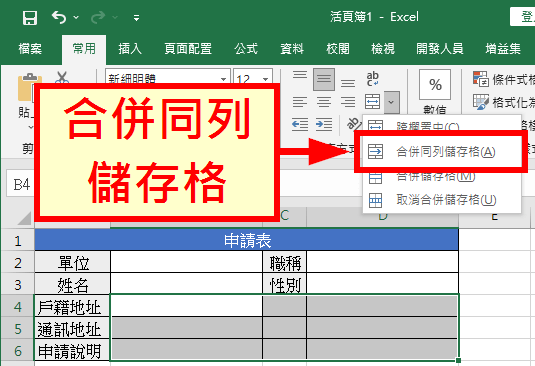Click the percent number format icon
Image resolution: width=535 pixels, height=366 pixels.
coord(435,84)
